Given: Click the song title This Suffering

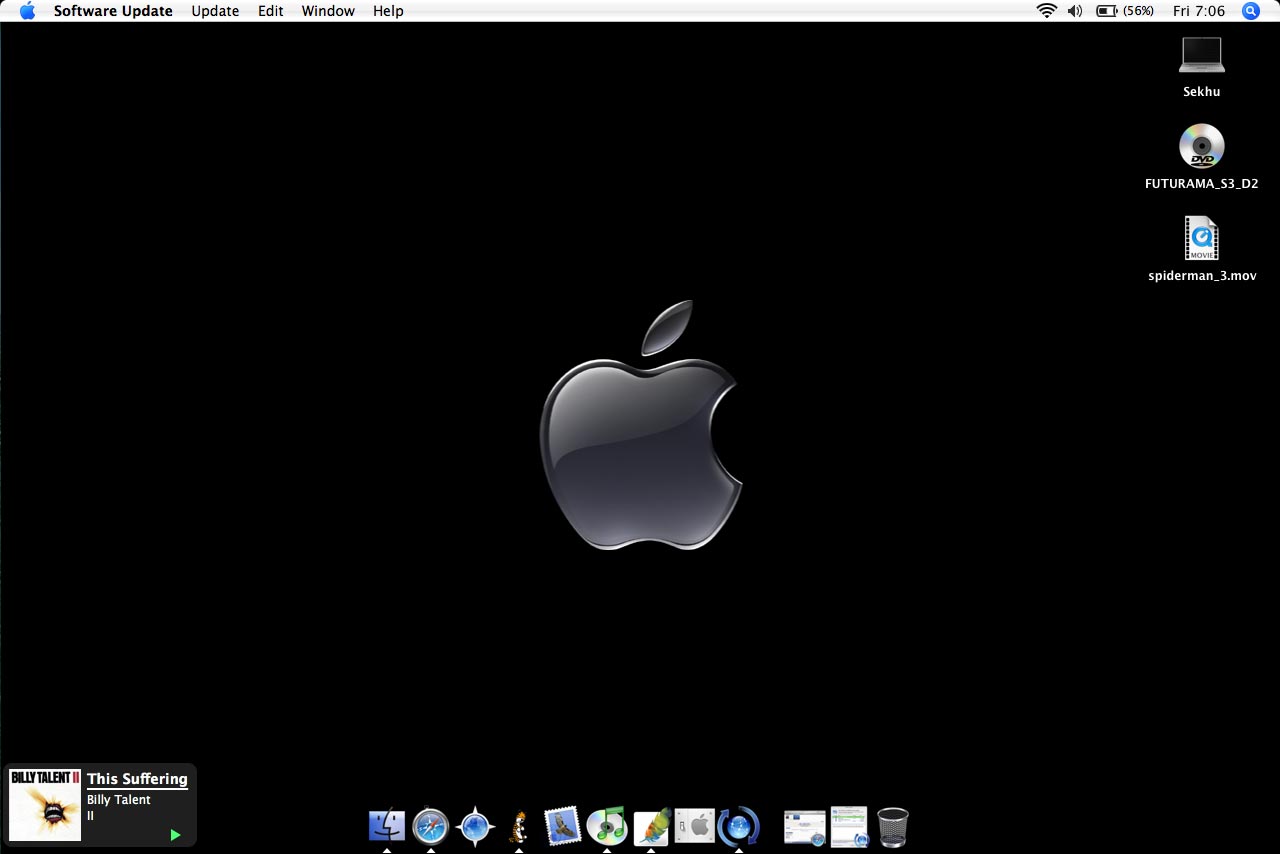Looking at the screenshot, I should [x=137, y=779].
